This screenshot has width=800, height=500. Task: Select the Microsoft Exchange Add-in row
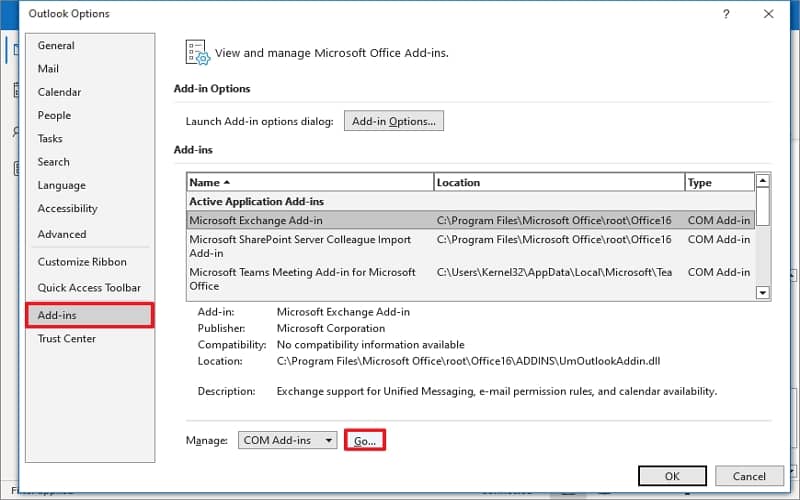pos(470,220)
